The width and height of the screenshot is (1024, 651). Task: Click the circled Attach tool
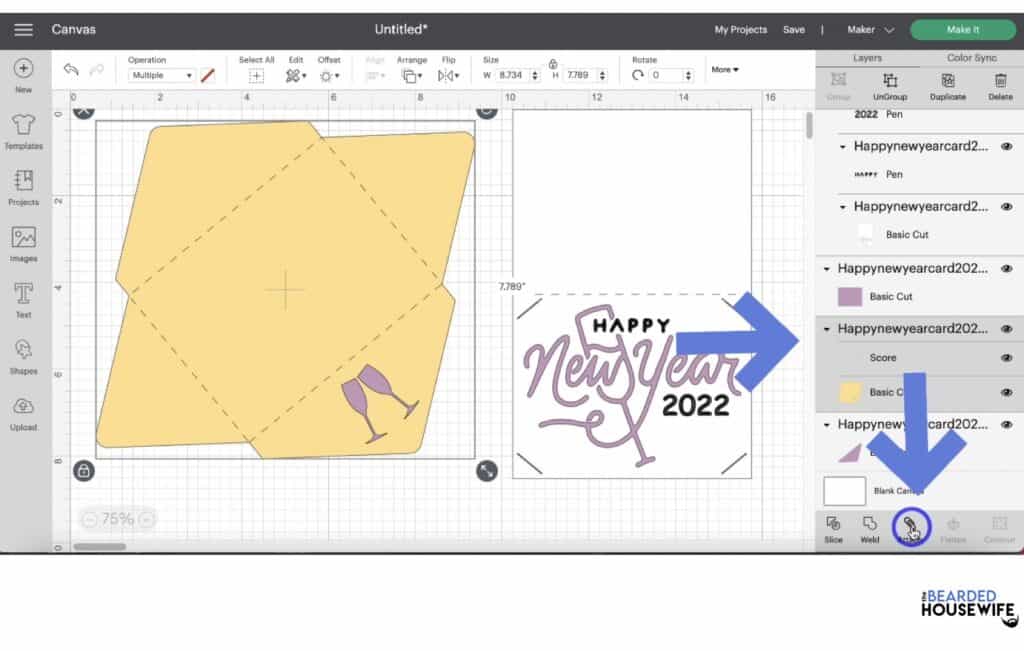tap(909, 527)
